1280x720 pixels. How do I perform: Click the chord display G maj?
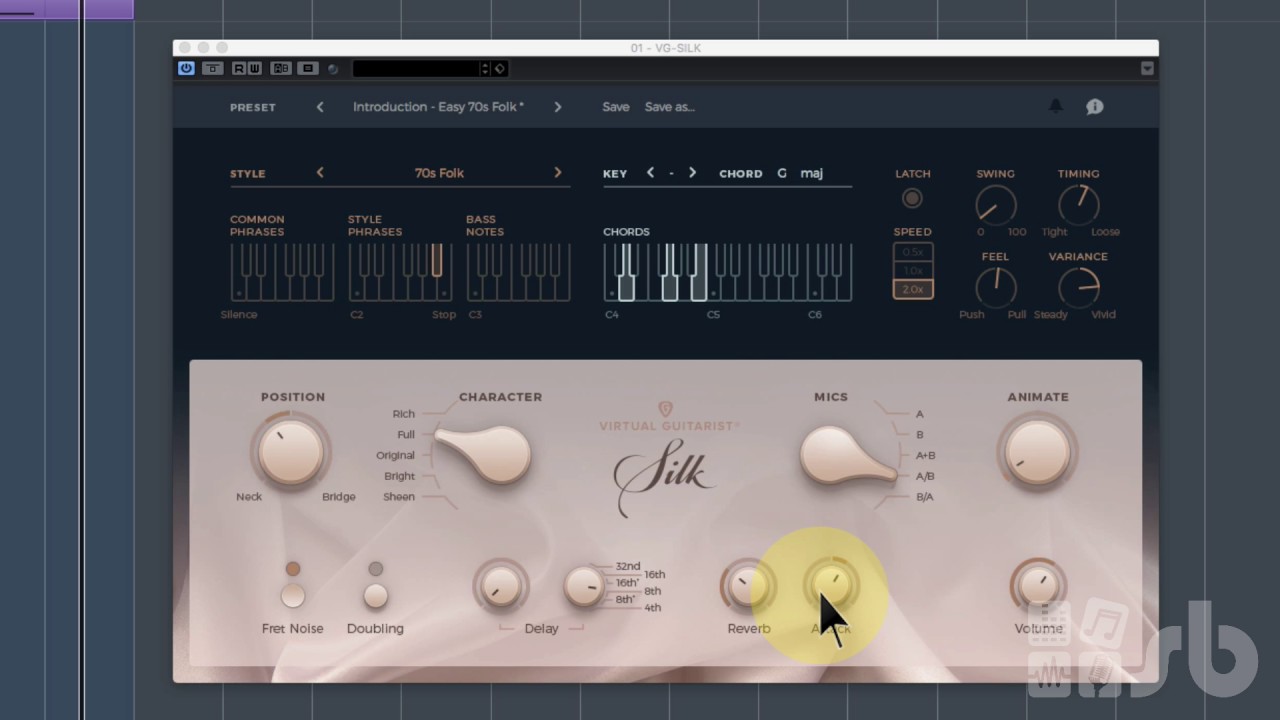click(x=800, y=173)
